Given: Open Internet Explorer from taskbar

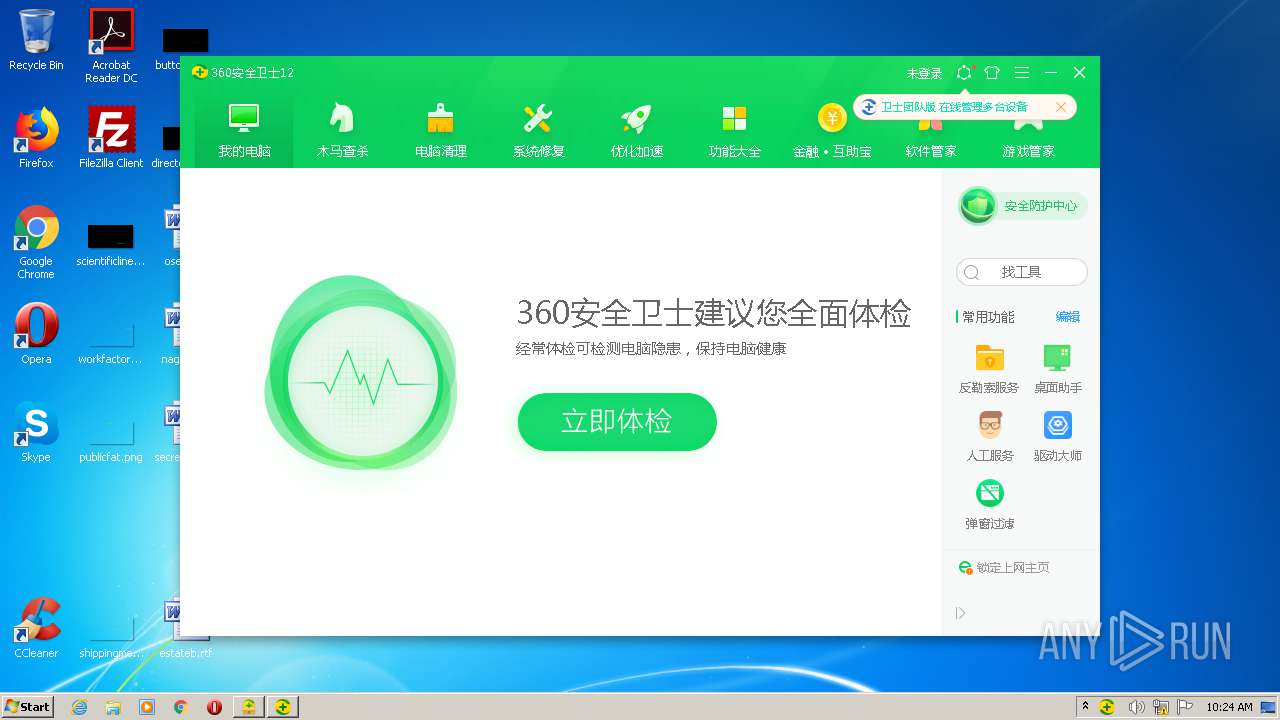Looking at the screenshot, I should [79, 707].
